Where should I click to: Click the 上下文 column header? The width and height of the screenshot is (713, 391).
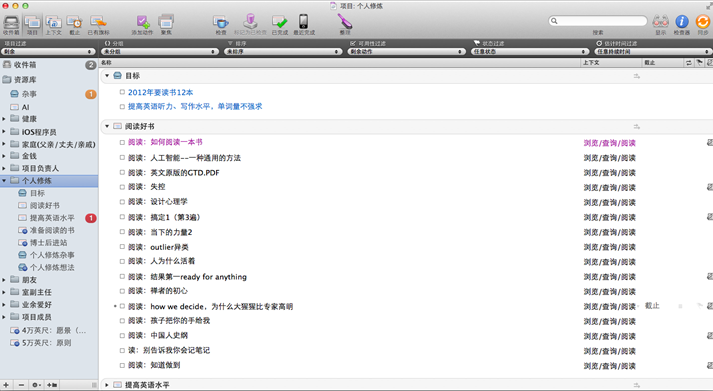(x=611, y=63)
